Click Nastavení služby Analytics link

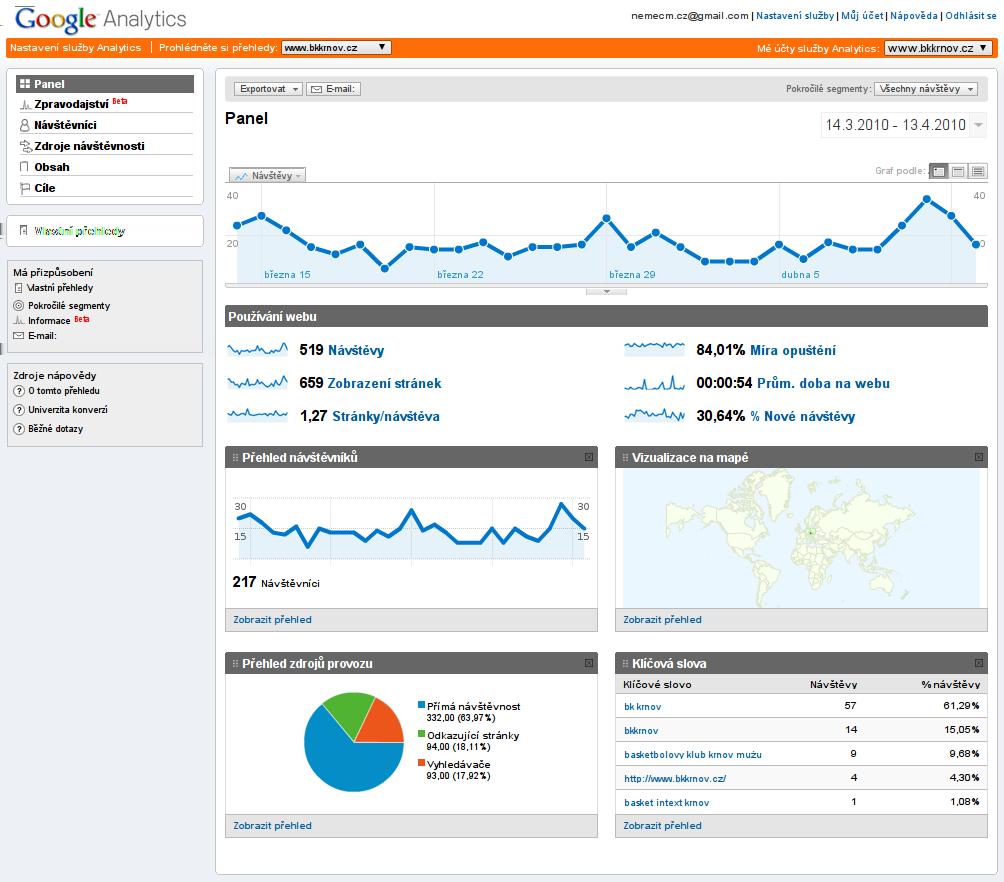[76, 47]
